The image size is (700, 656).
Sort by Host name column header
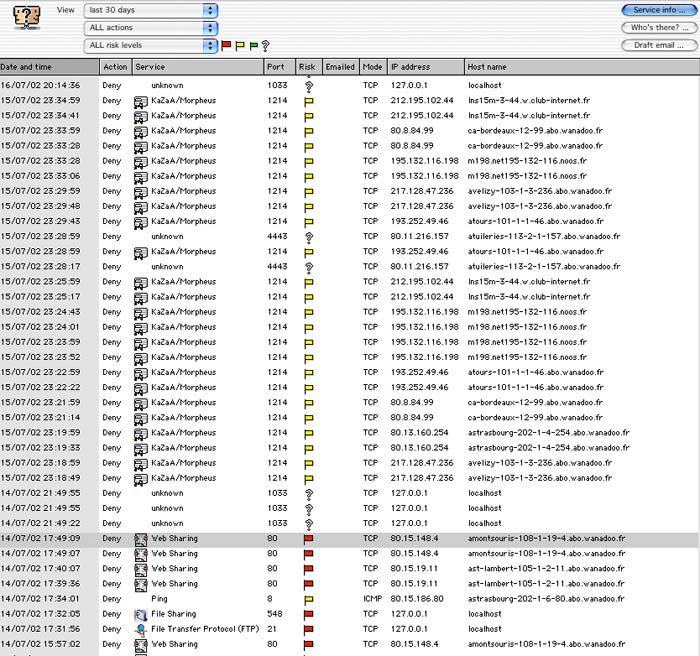[582, 67]
